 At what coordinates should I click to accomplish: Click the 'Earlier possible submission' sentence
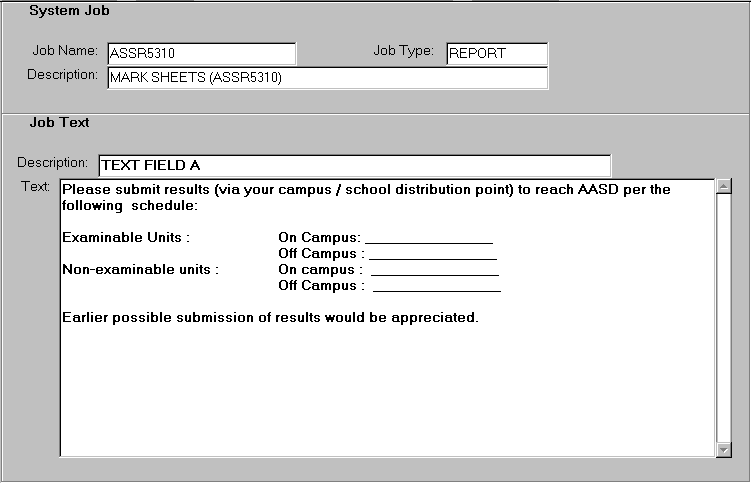coord(270,318)
